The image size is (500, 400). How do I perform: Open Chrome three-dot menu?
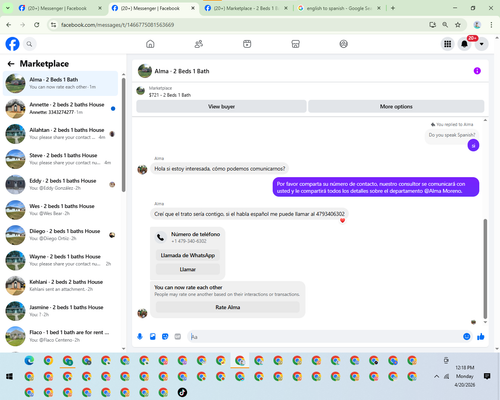coord(491,25)
